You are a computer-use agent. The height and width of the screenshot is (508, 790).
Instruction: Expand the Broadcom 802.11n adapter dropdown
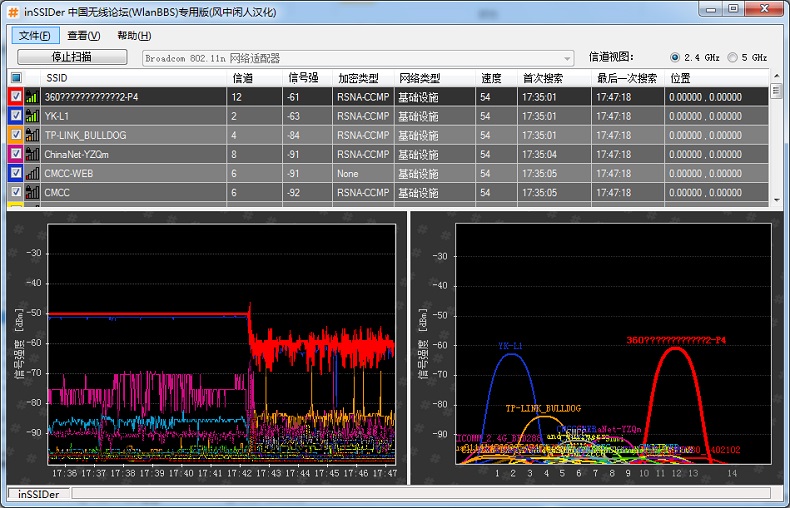[x=568, y=58]
